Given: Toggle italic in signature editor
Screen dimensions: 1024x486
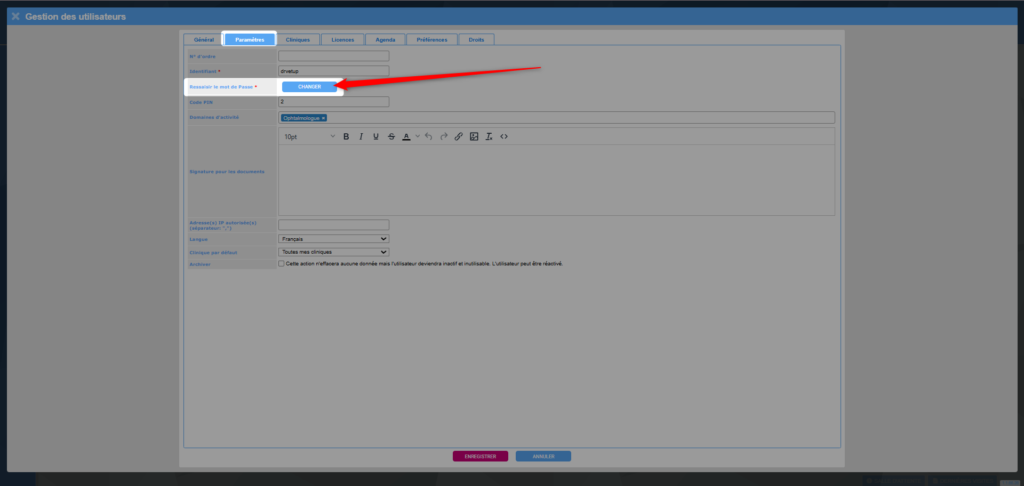Looking at the screenshot, I should pos(361,136).
